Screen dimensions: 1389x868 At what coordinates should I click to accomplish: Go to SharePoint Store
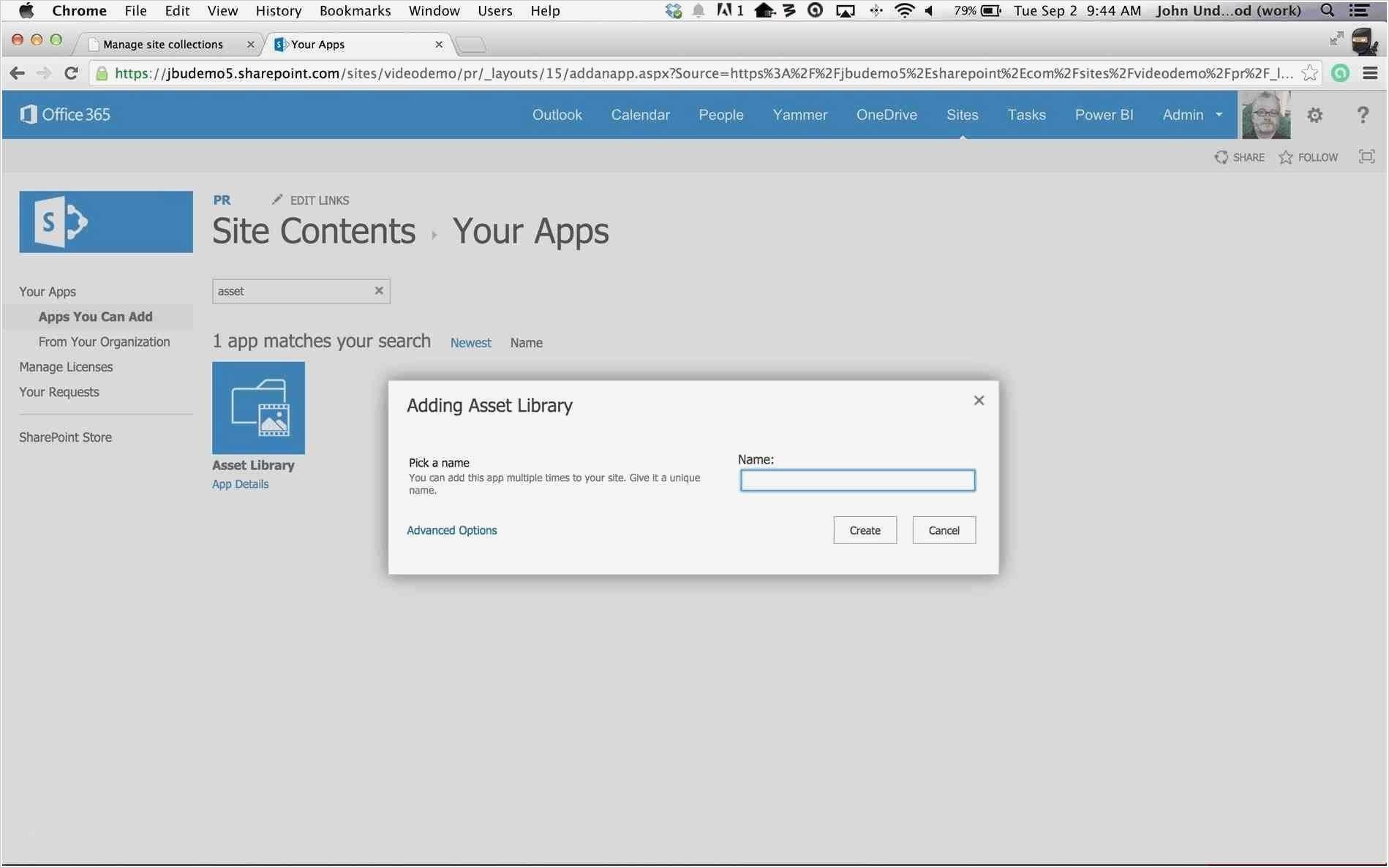[65, 437]
